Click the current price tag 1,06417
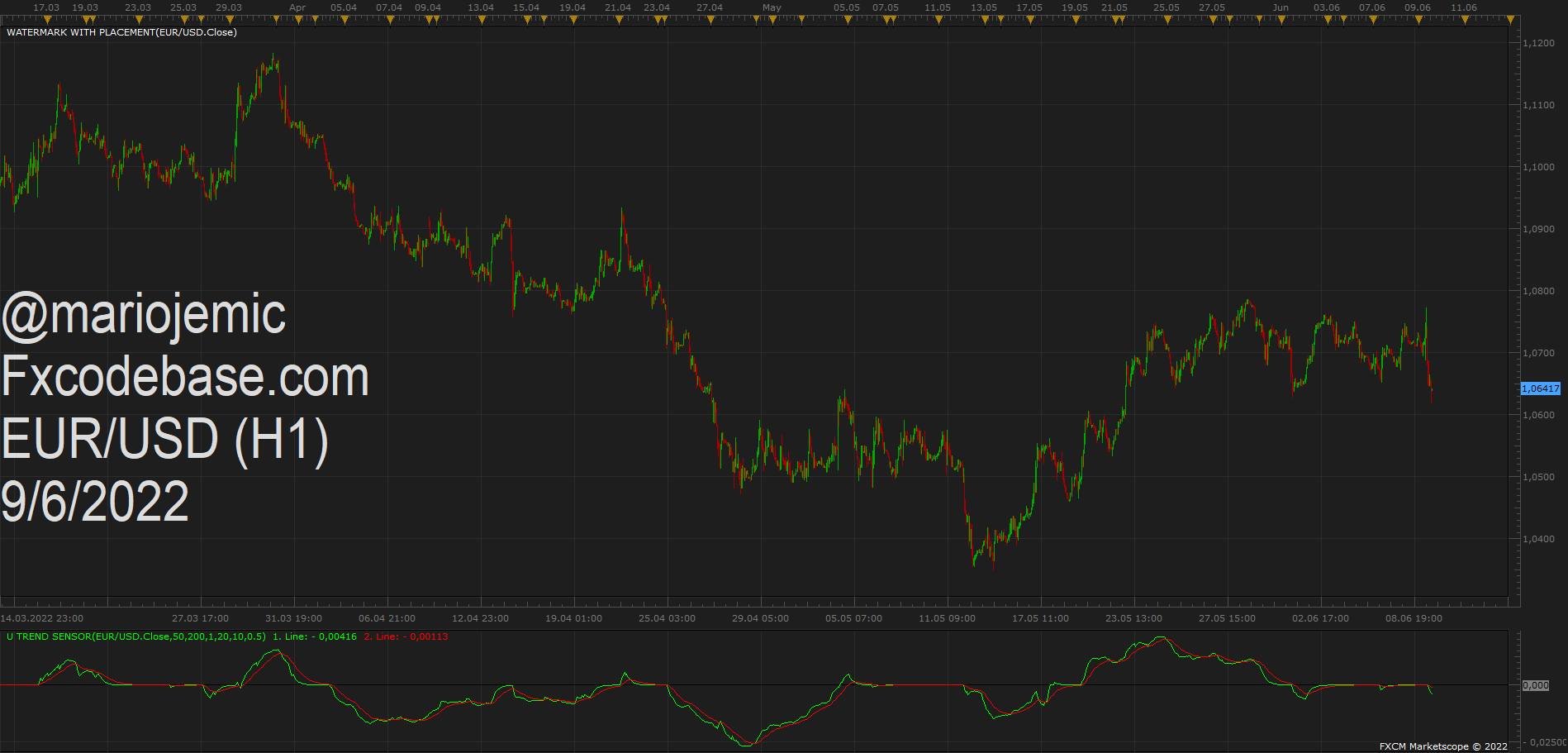1568x753 pixels. click(x=1540, y=388)
